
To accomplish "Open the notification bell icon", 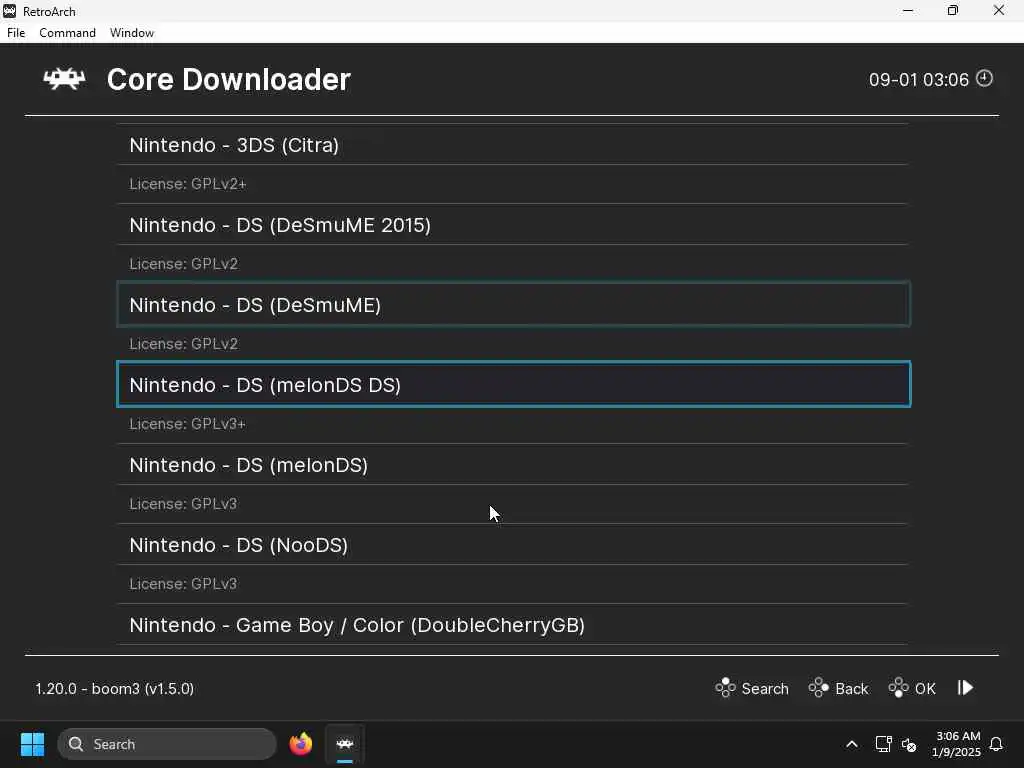I will [996, 744].
